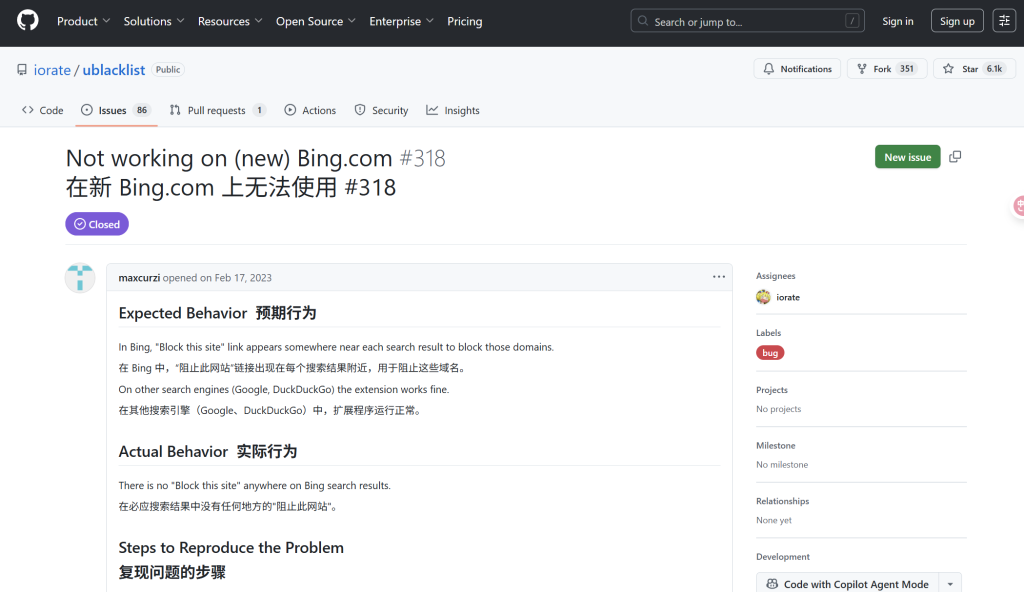This screenshot has width=1024, height=592.
Task: Click the Feb 17, 2023 timestamp
Action: tap(243, 278)
